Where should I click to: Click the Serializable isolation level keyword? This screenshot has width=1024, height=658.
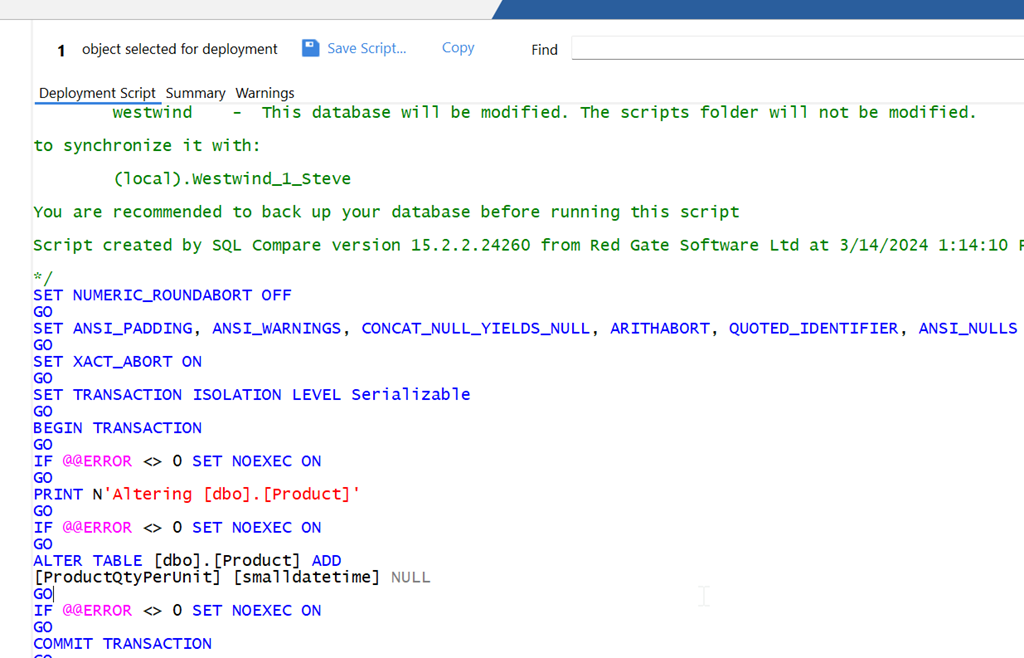410,395
